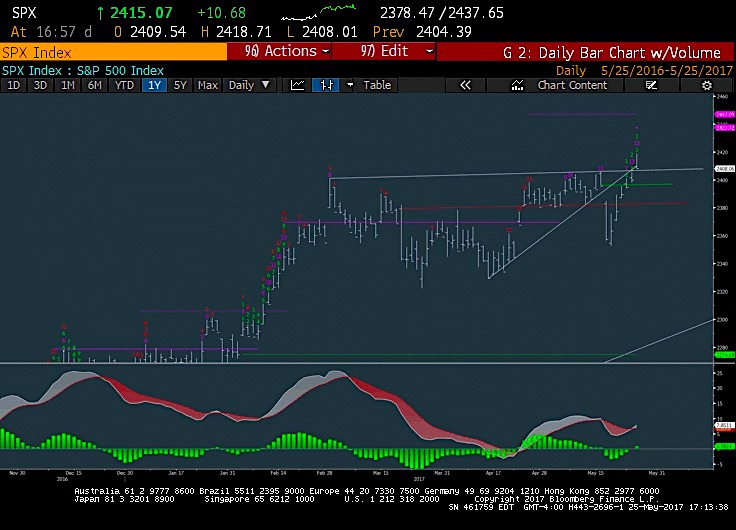Click the time stamp 16:57
The width and height of the screenshot is (736, 530).
point(55,32)
